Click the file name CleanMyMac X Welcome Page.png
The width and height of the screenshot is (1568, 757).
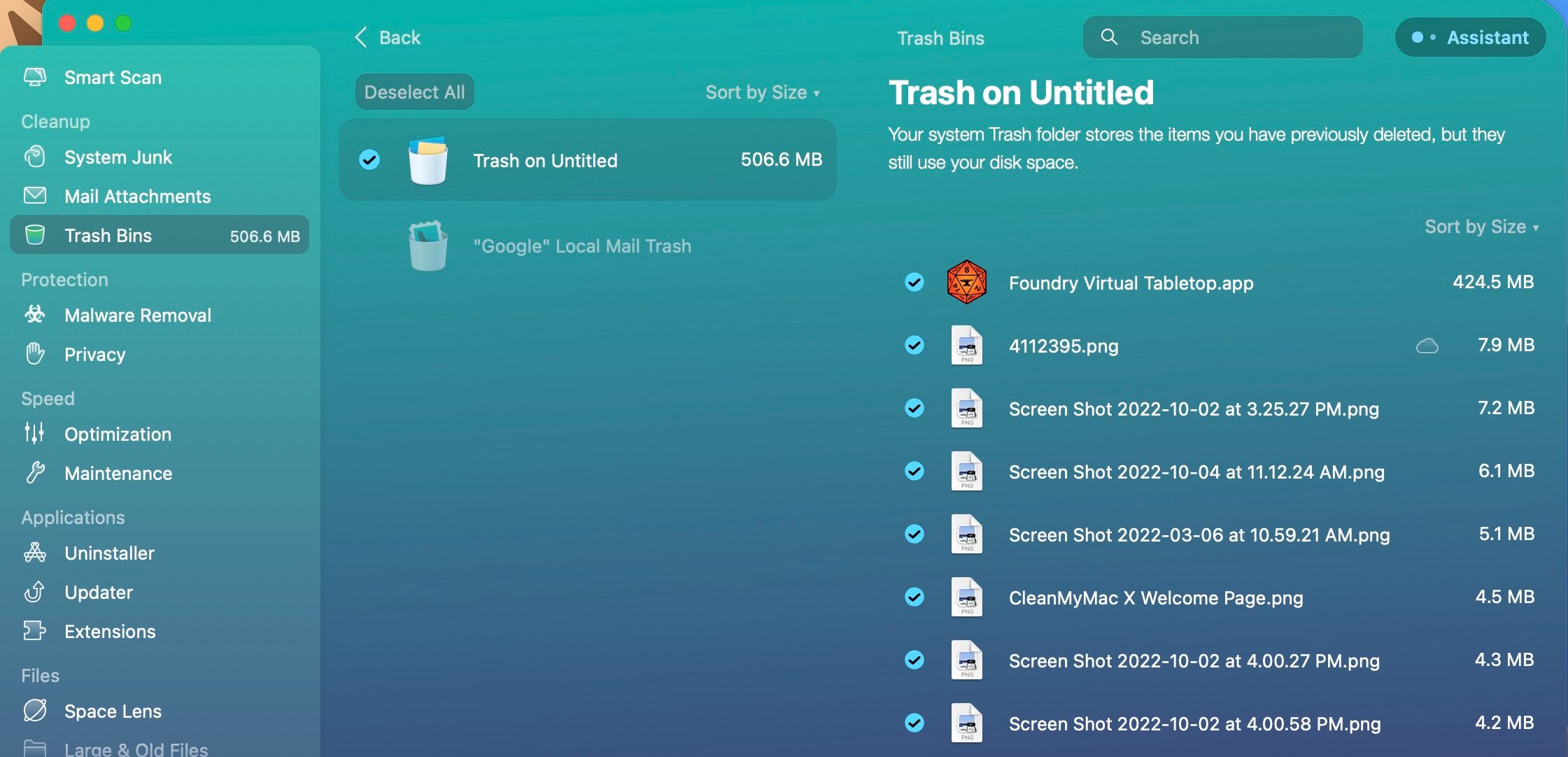(x=1156, y=597)
